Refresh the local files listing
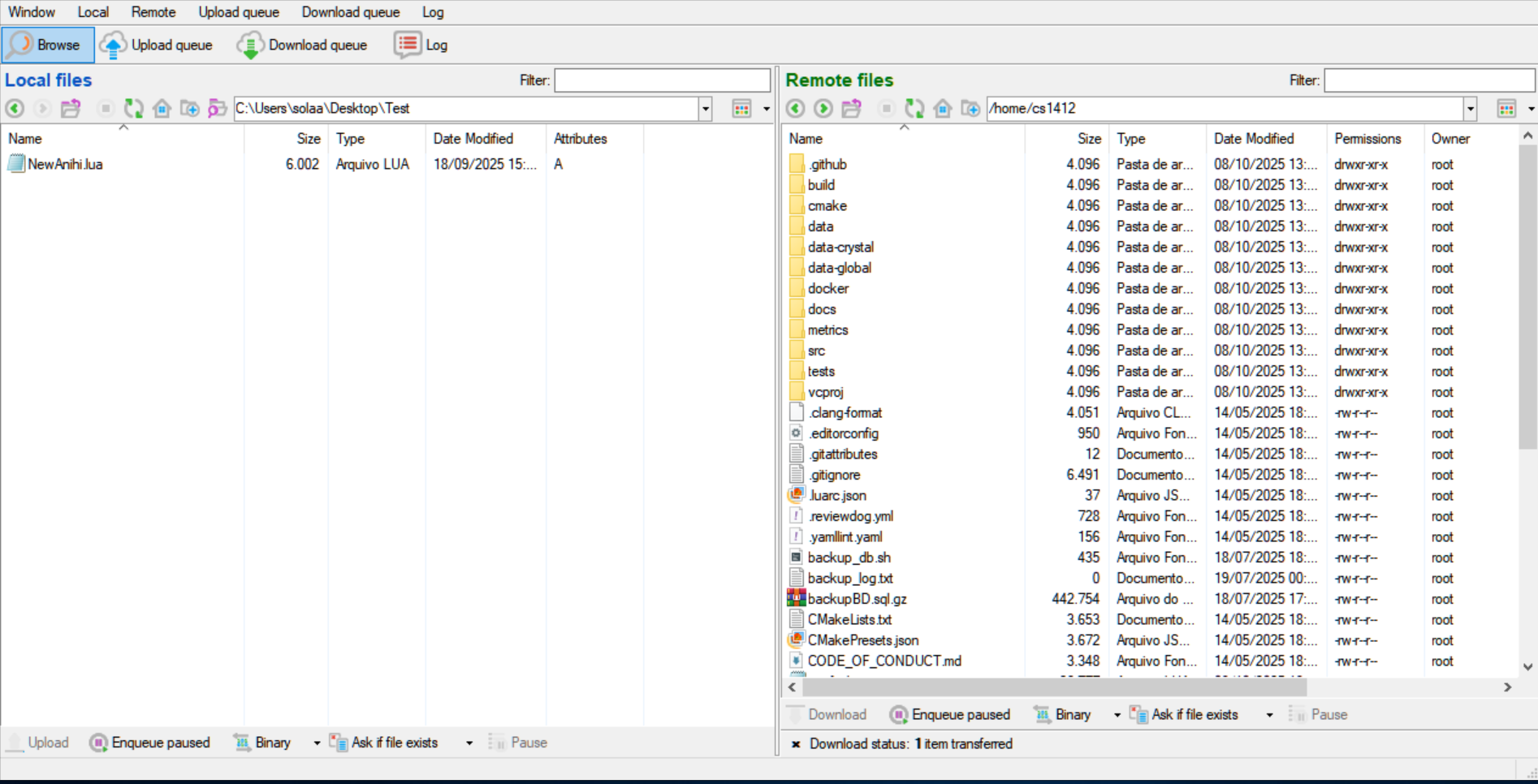This screenshot has width=1538, height=784. coord(133,108)
